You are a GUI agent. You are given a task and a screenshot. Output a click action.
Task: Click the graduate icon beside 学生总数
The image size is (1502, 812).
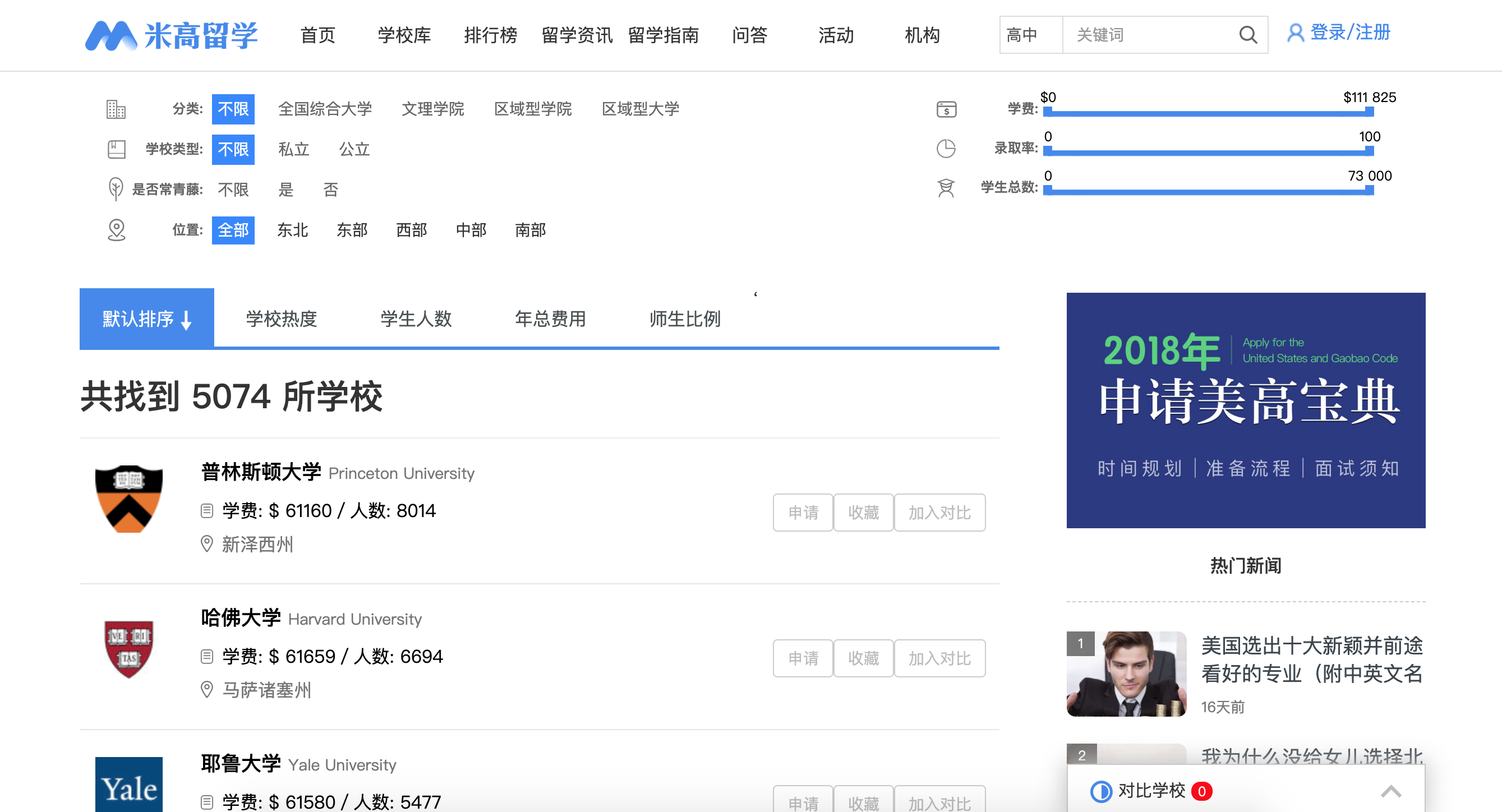[946, 188]
